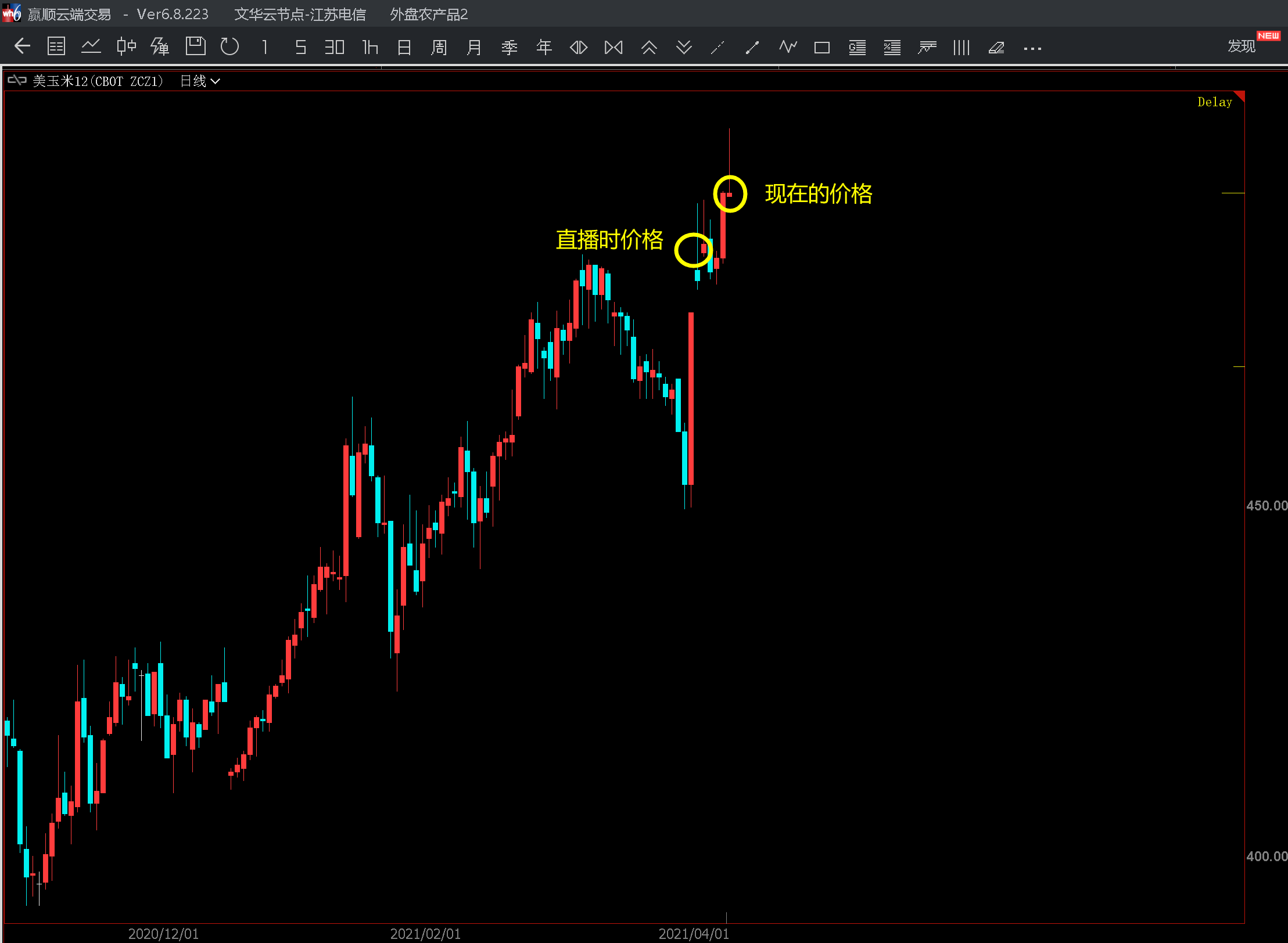Screen dimensions: 1288x943
Task: Expand more tools via the ellipsis
Action: pyautogui.click(x=1032, y=48)
